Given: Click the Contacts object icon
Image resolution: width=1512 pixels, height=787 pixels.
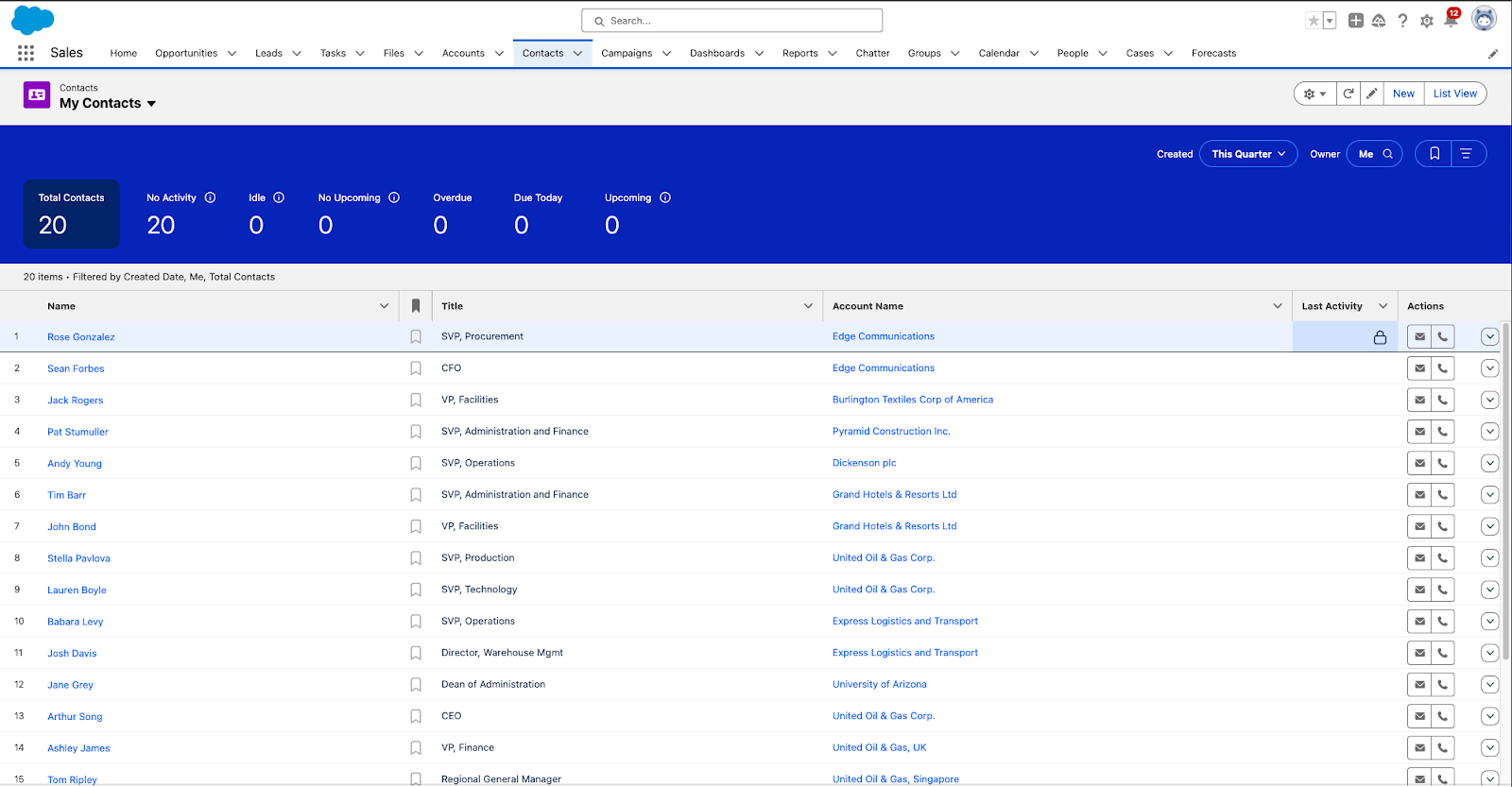Looking at the screenshot, I should click(37, 94).
